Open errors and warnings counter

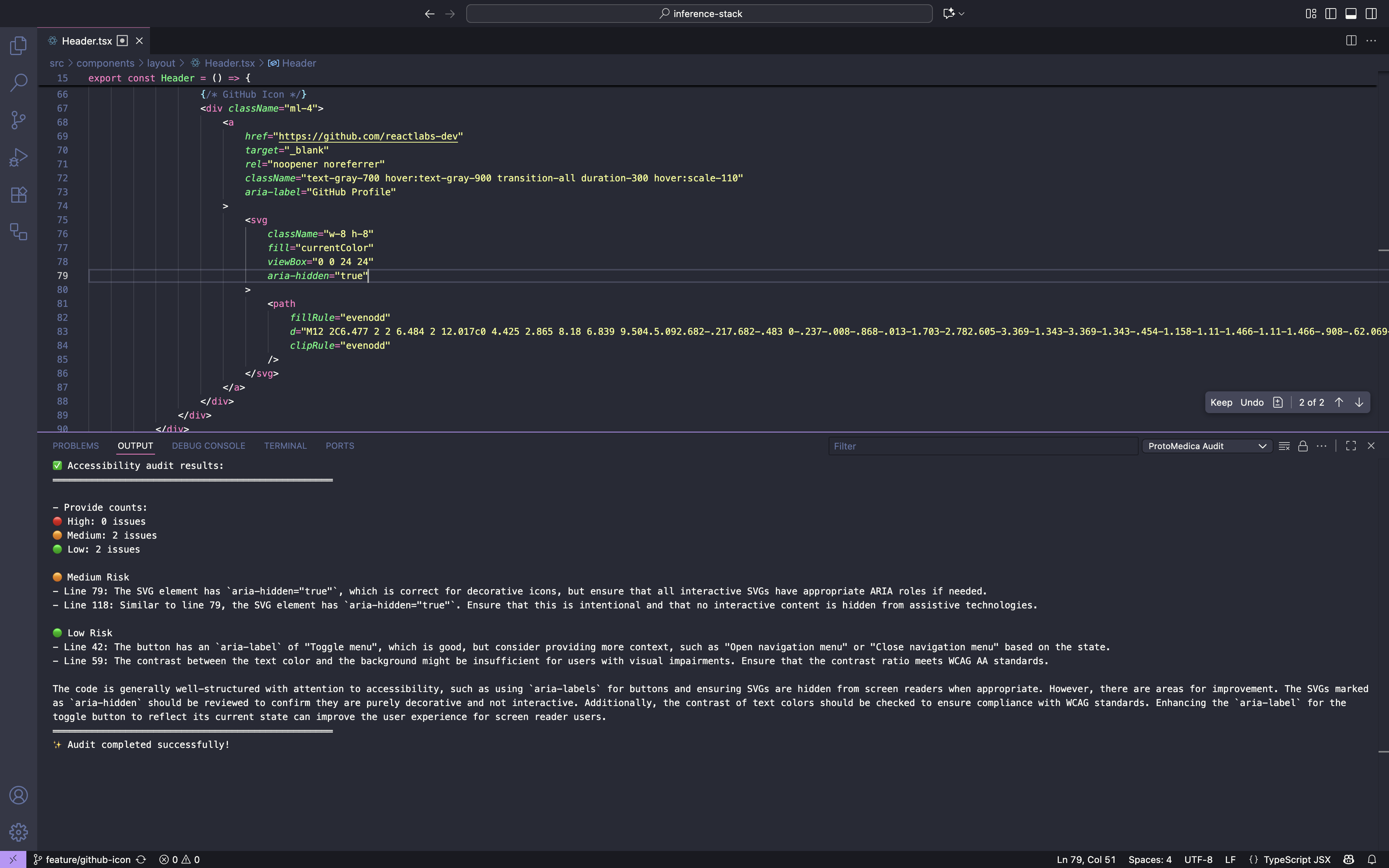coord(180,859)
